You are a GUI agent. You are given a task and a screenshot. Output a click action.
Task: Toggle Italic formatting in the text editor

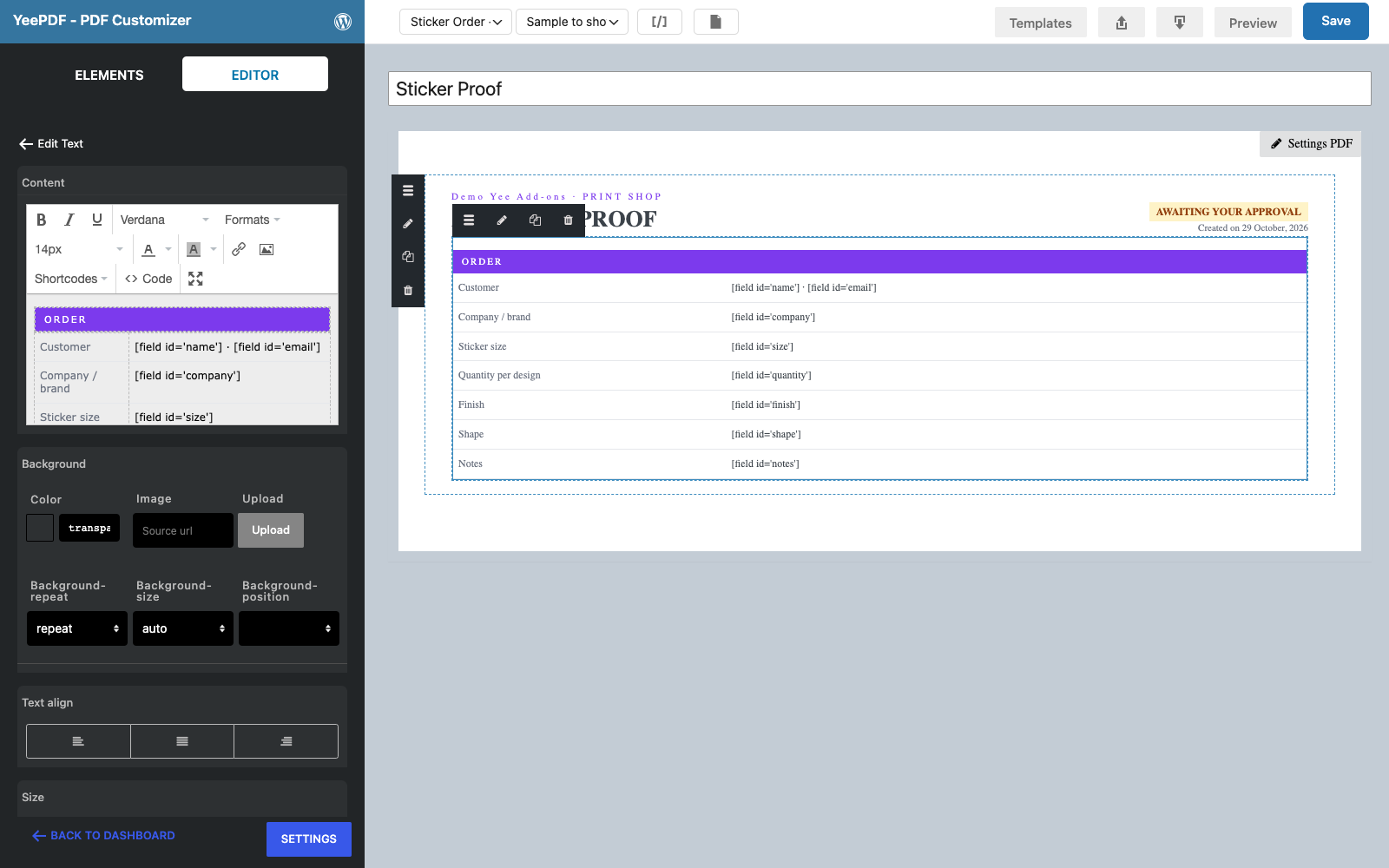pos(69,220)
